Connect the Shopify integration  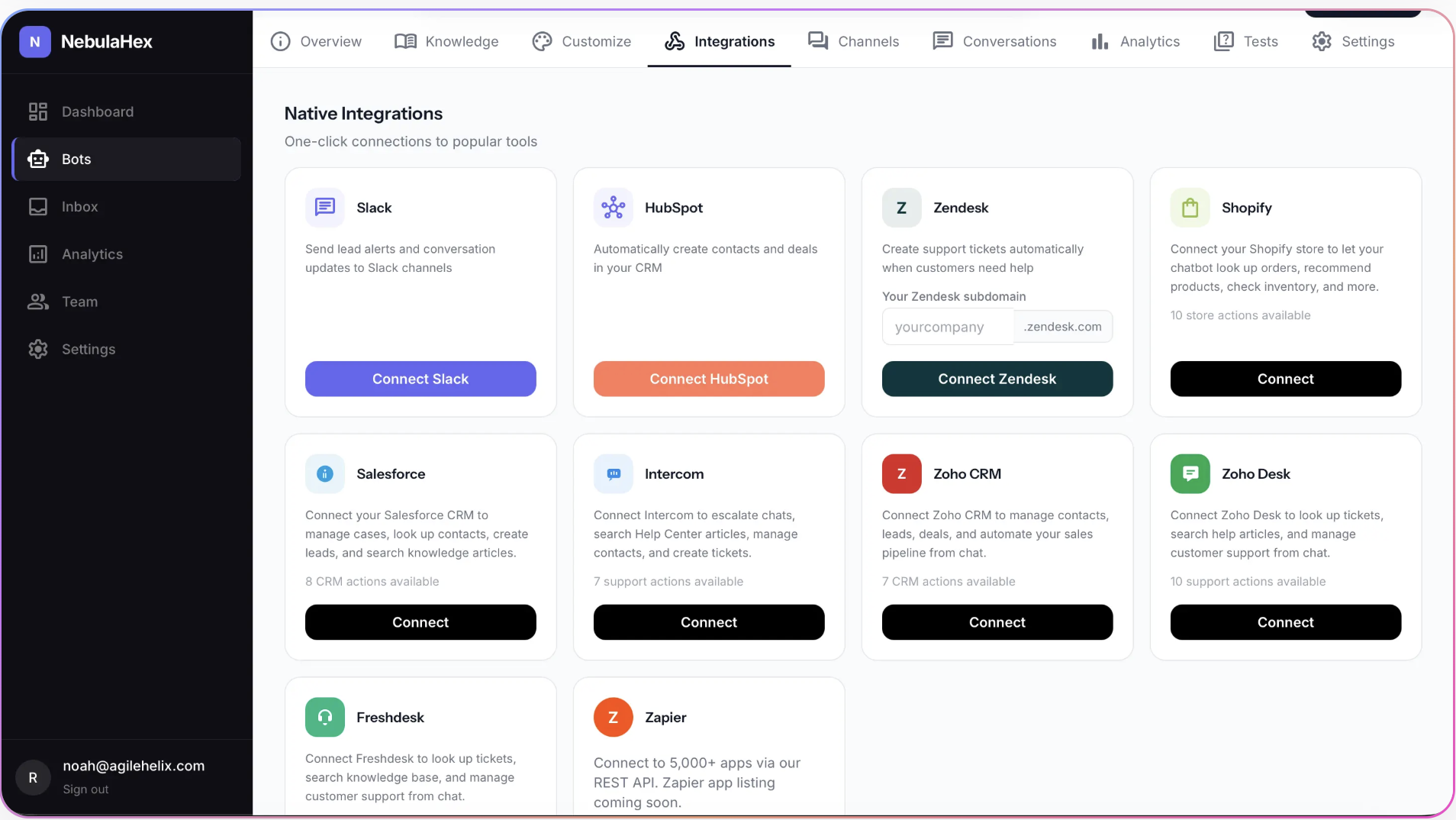tap(1286, 379)
